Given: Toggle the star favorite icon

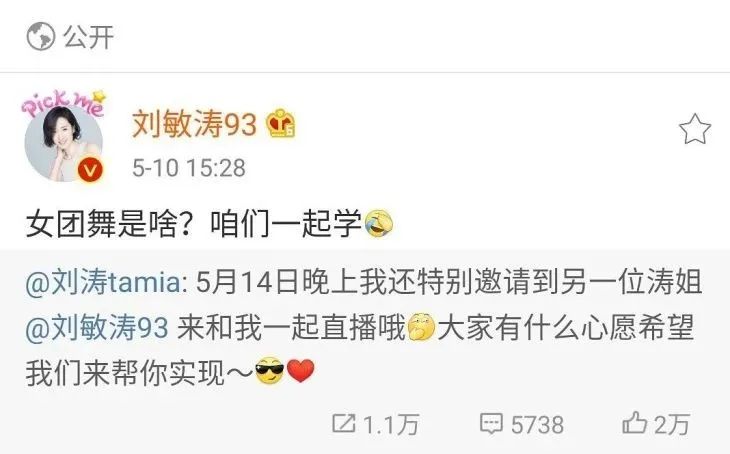Looking at the screenshot, I should click(x=694, y=129).
